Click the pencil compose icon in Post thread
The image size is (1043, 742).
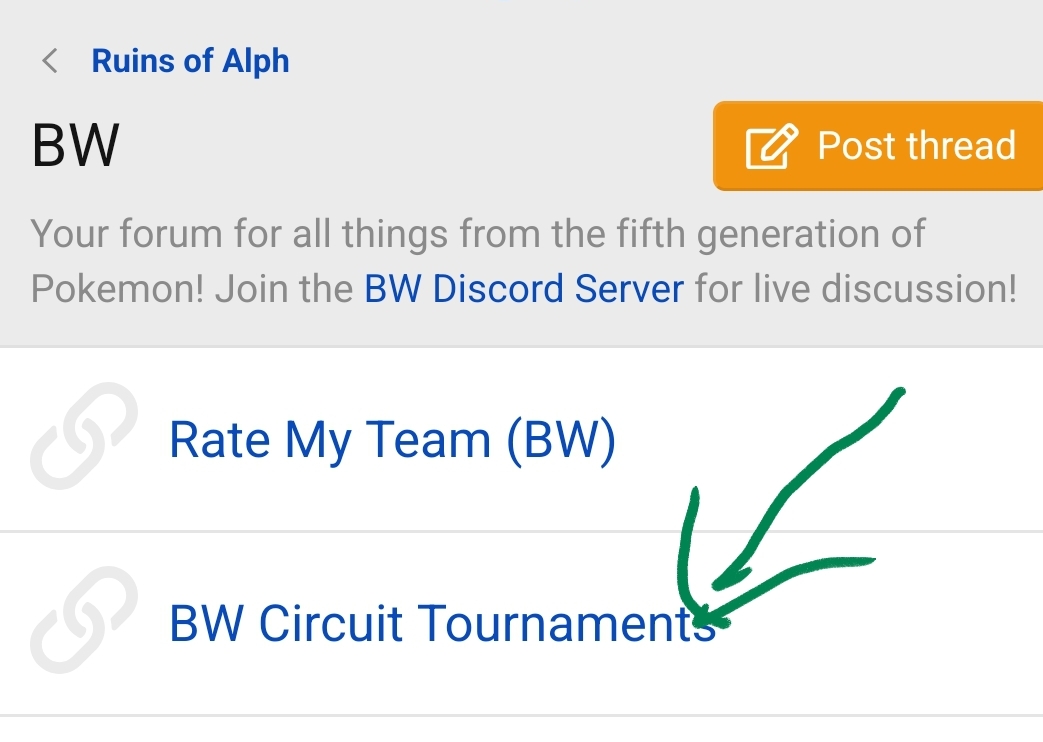click(771, 147)
